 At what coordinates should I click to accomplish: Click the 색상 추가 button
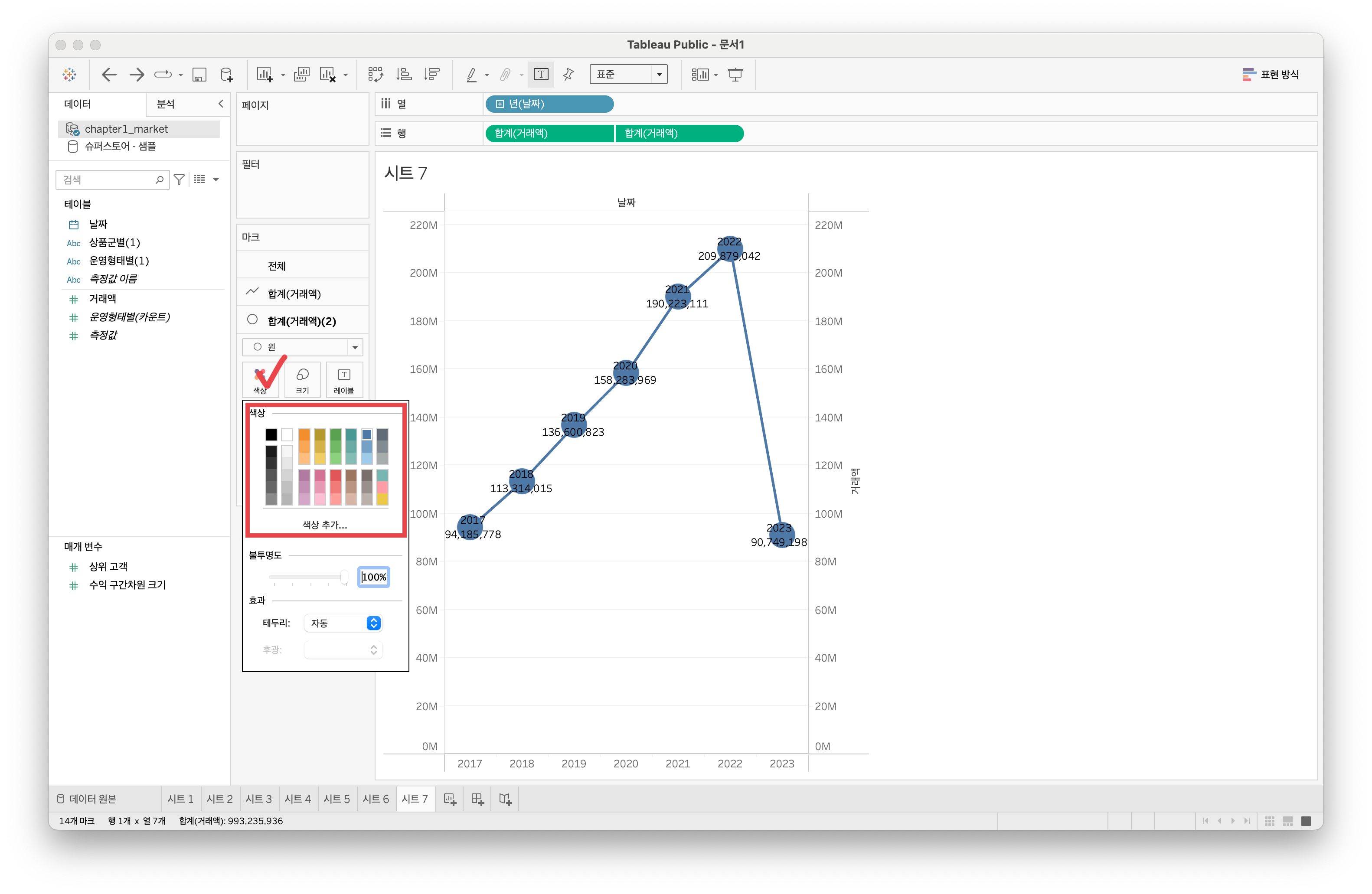[x=325, y=525]
